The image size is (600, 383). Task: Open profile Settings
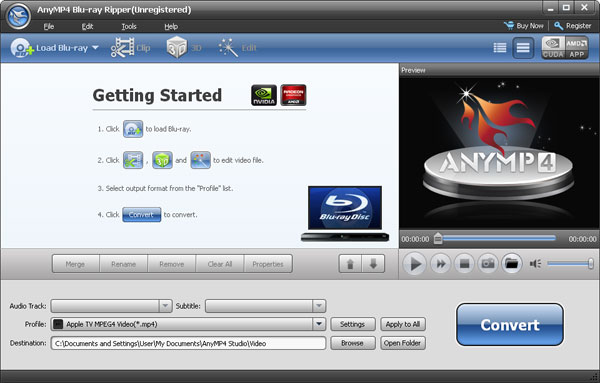pos(352,324)
